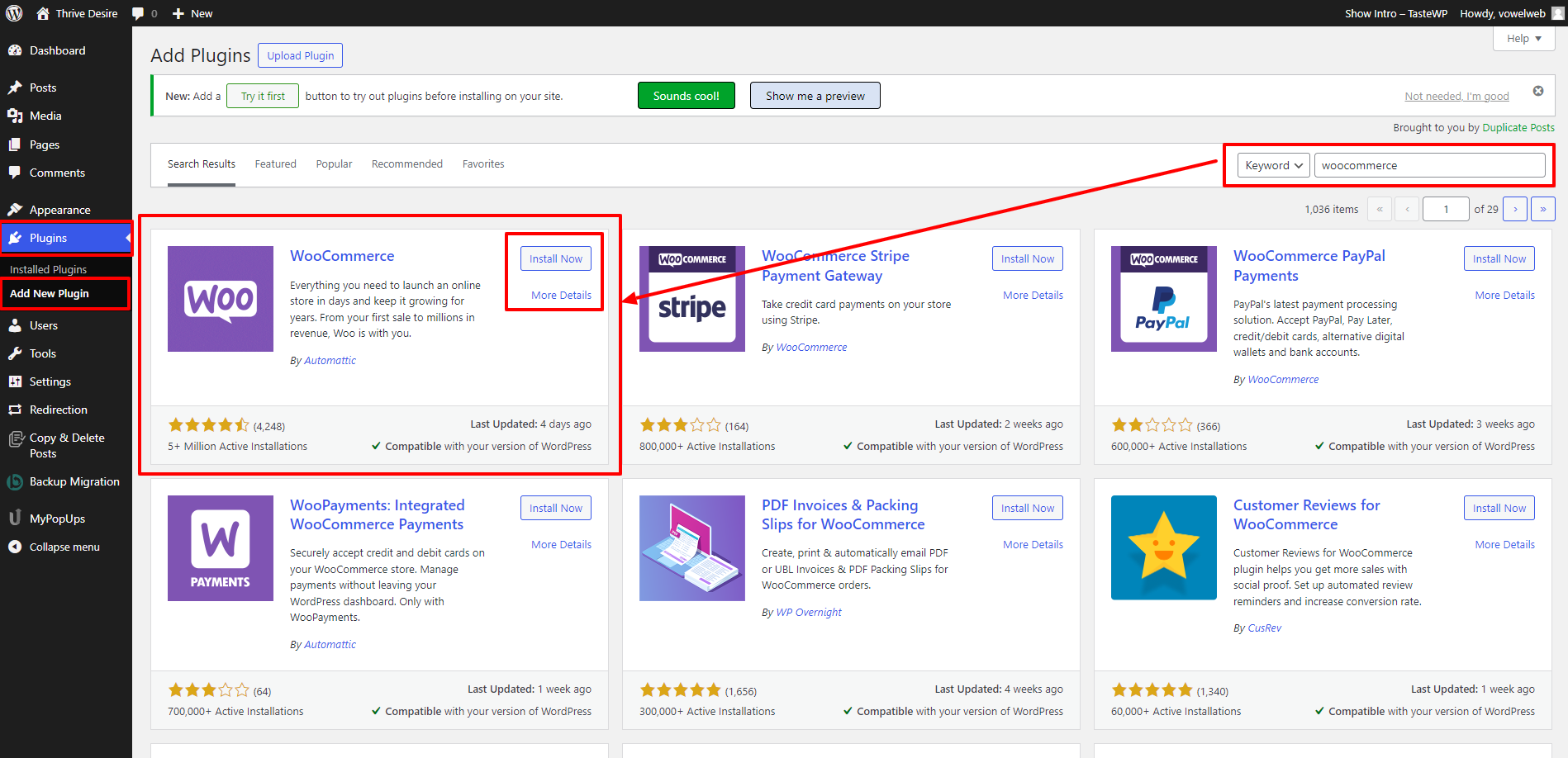Click the Sounds cool! button

687,96
